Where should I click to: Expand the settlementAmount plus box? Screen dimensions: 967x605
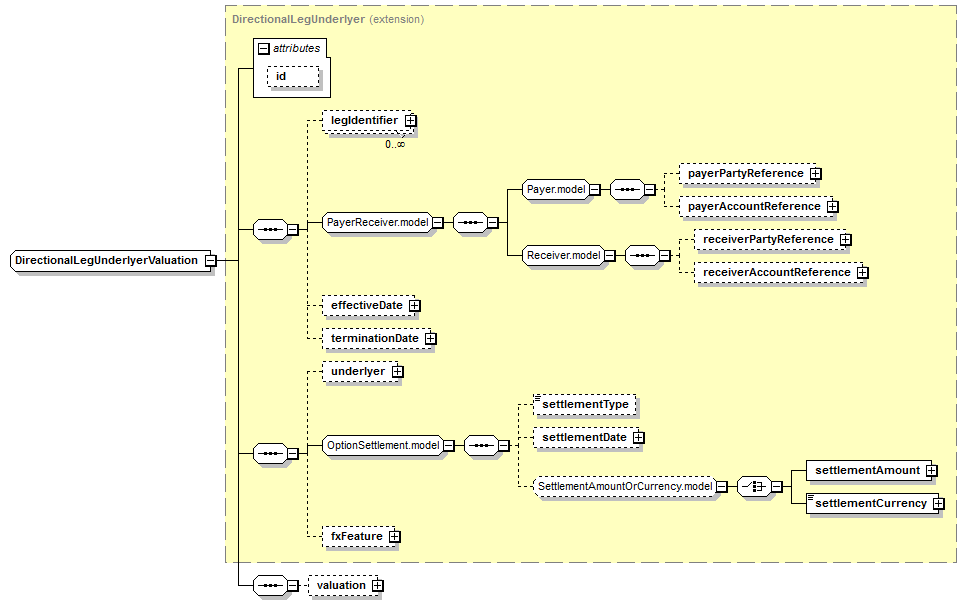click(x=931, y=470)
